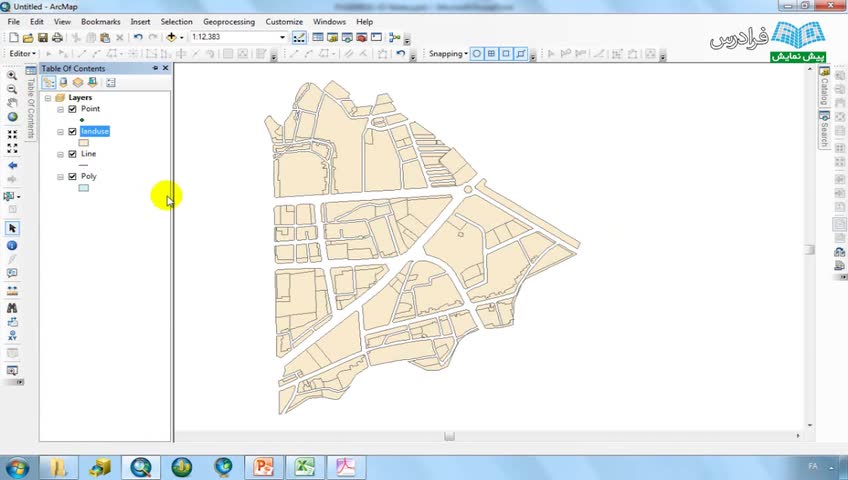Screen dimensions: 848x480
Task: Toggle visibility of landuse layer
Action: click(72, 131)
